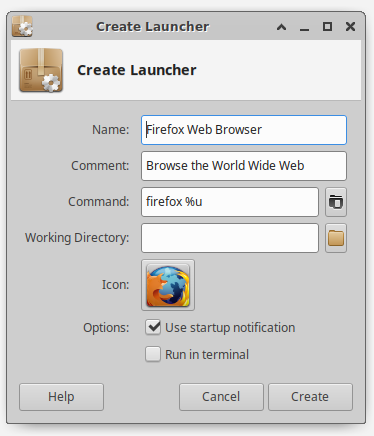
Task: Maximize the Create Launcher window
Action: (327, 26)
